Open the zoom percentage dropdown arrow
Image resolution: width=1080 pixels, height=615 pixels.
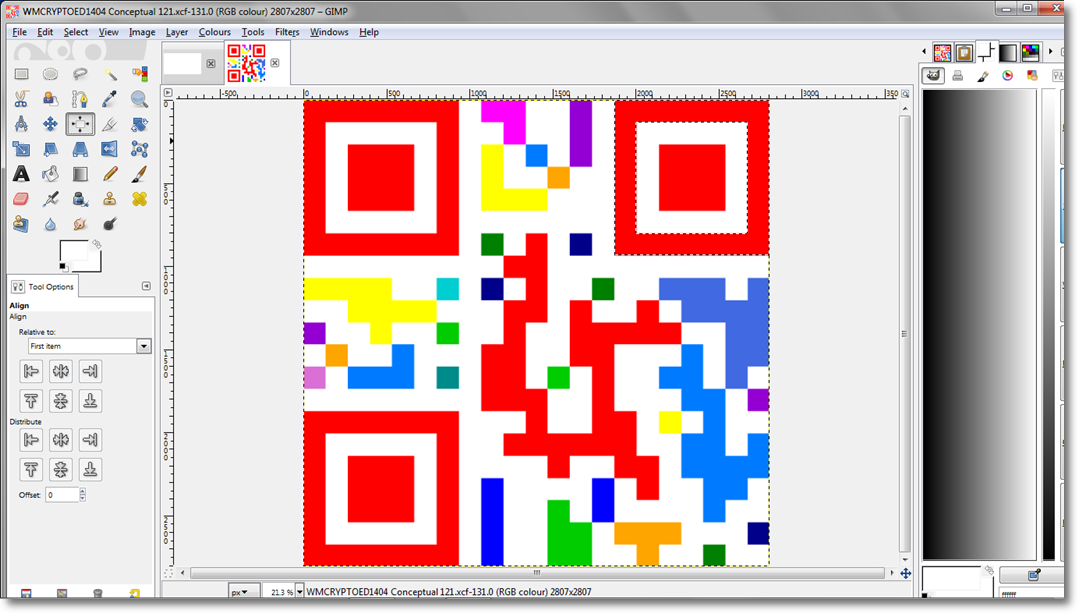pos(299,592)
